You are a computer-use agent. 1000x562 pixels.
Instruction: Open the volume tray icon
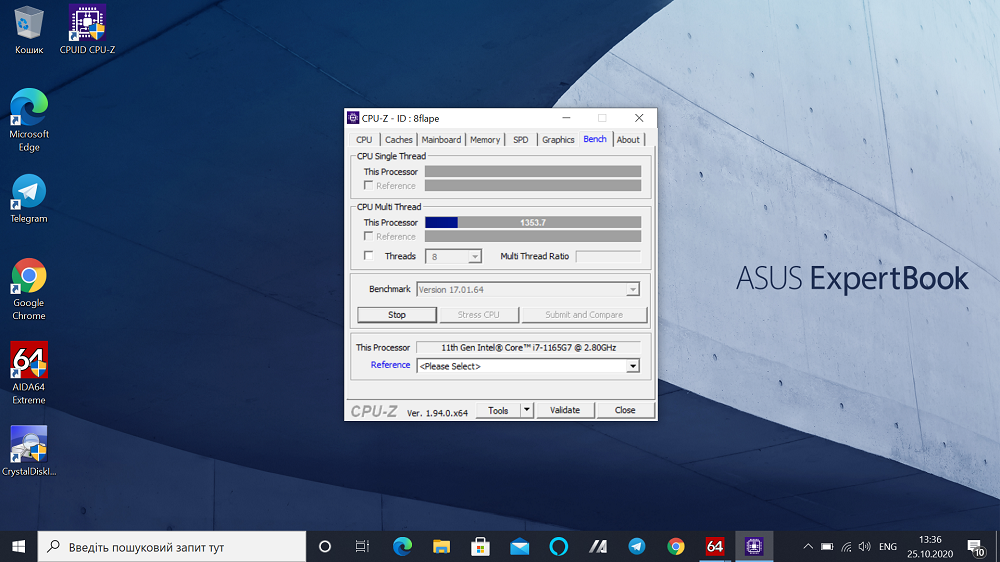coord(865,547)
